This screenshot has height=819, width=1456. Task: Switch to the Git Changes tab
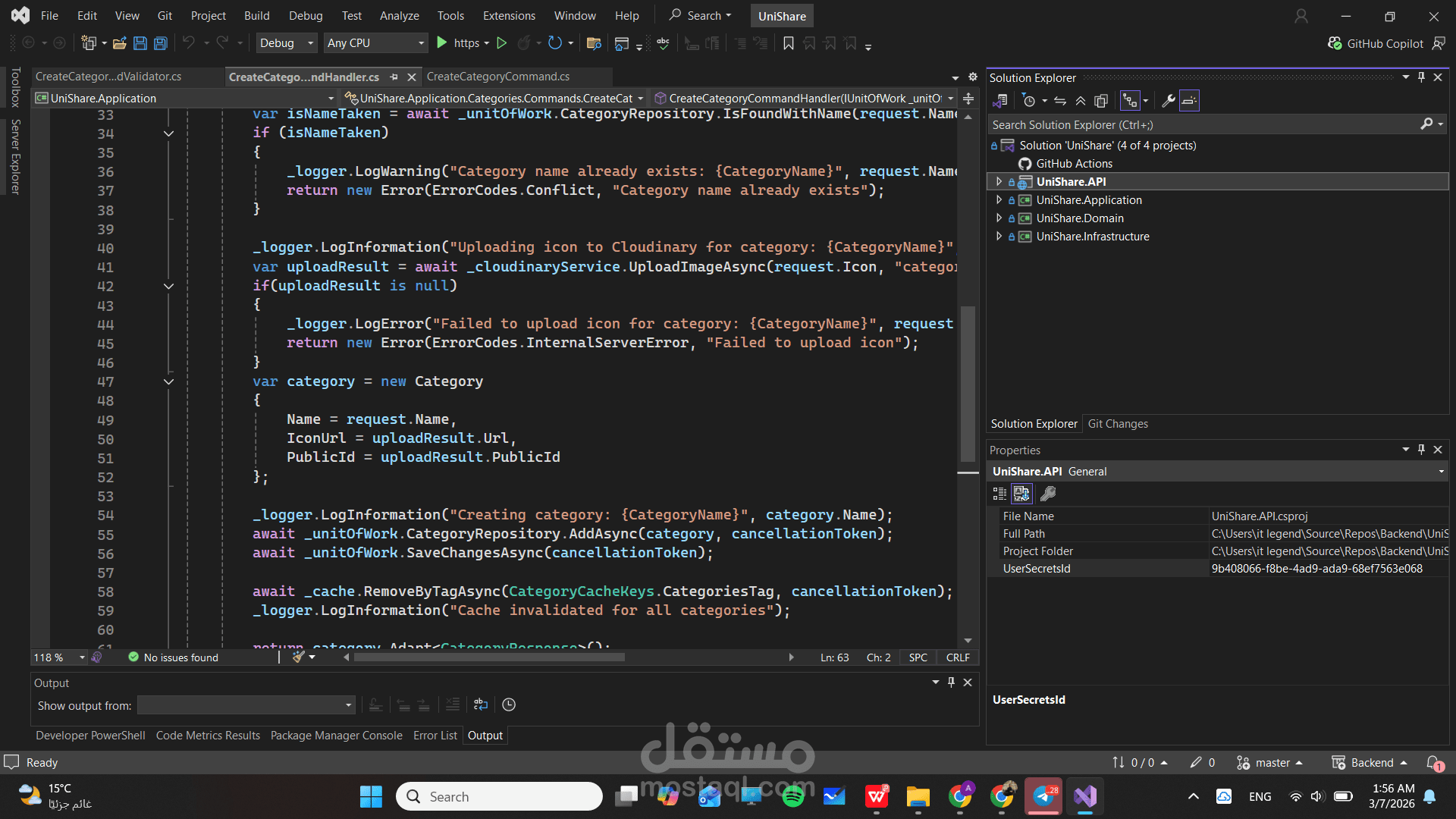pos(1117,424)
